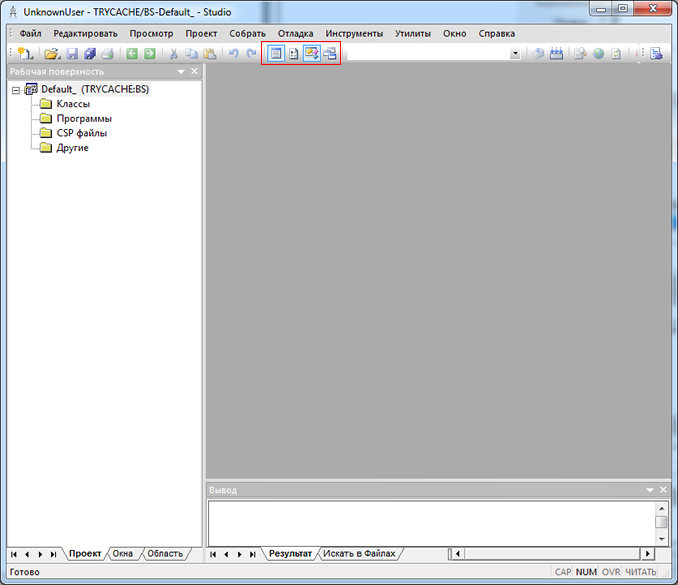Screen dimensions: 678x585
Task: Open the Собрать menu
Action: (247, 34)
